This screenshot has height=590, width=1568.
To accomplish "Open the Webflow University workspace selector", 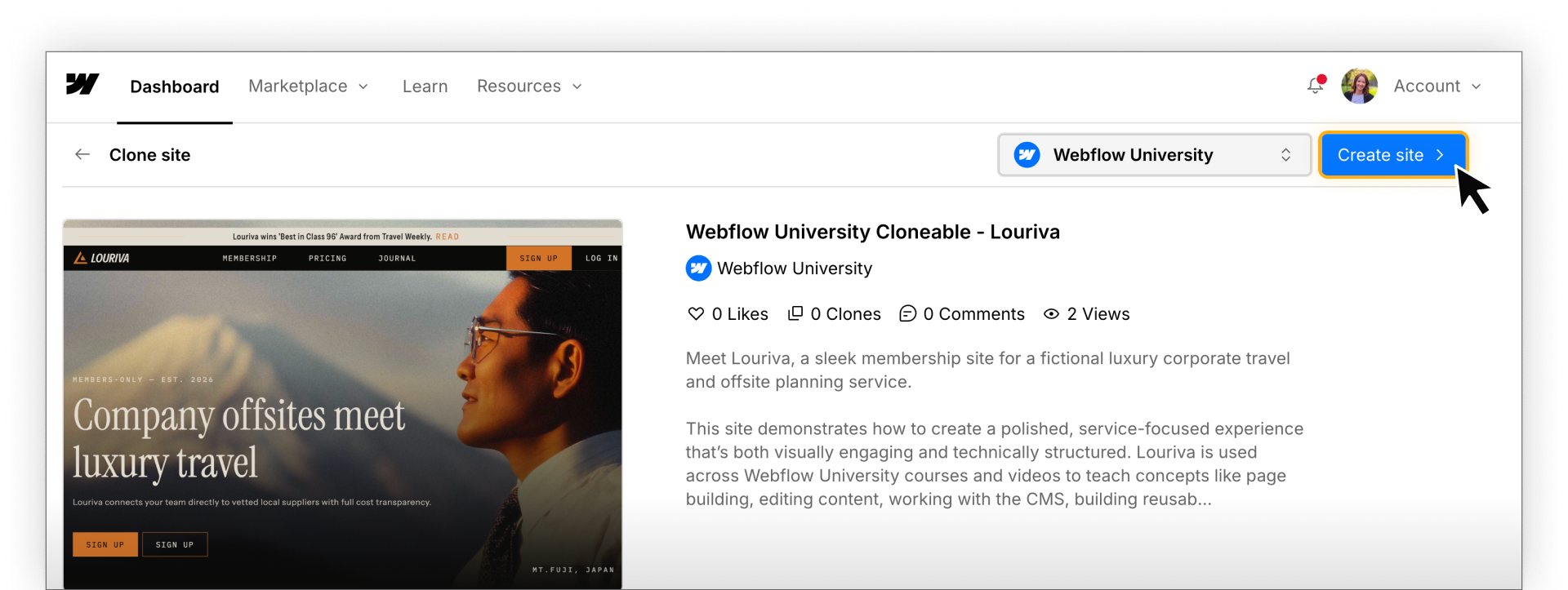I will tap(1154, 154).
